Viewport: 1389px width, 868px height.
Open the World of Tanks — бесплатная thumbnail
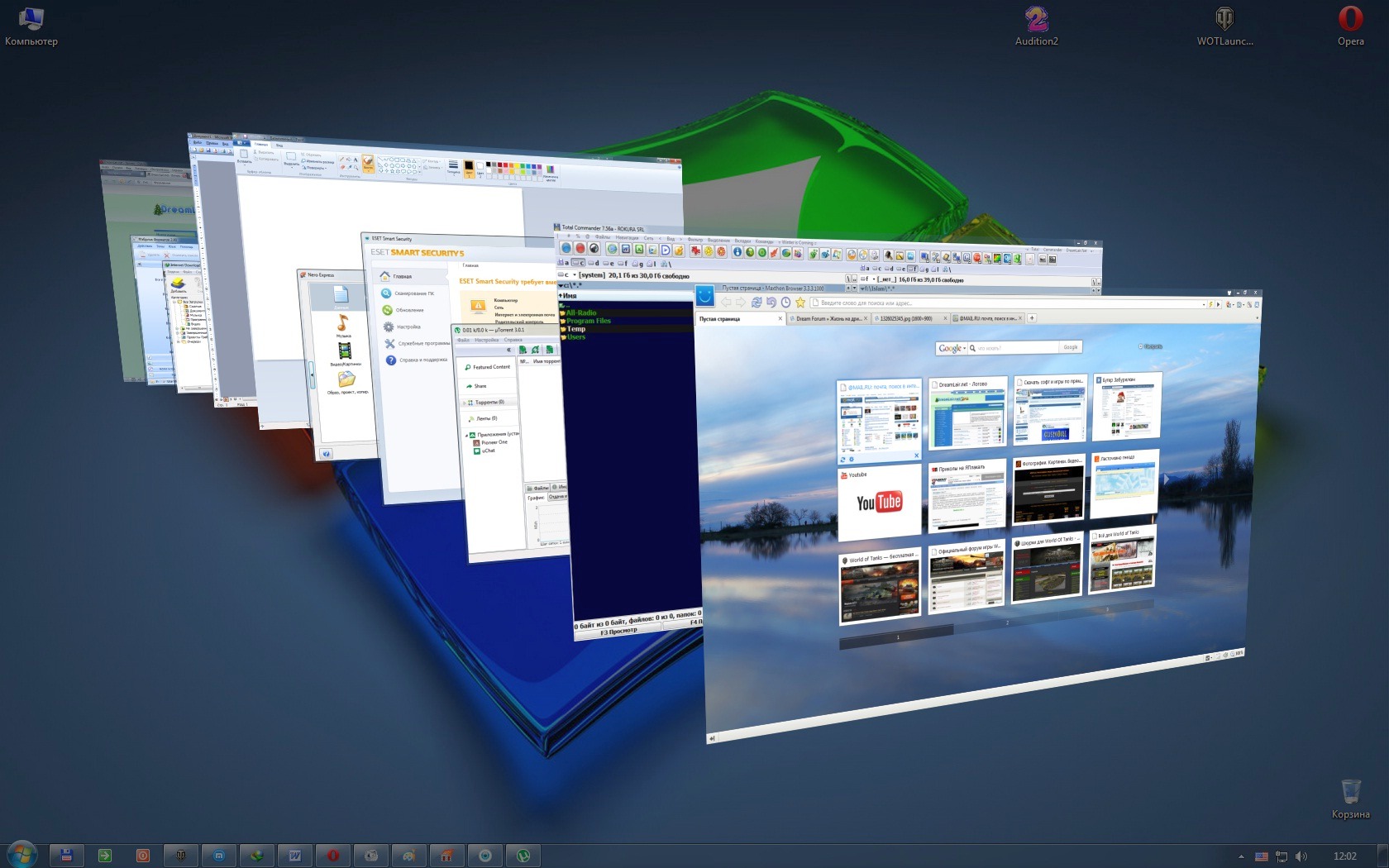(880, 586)
